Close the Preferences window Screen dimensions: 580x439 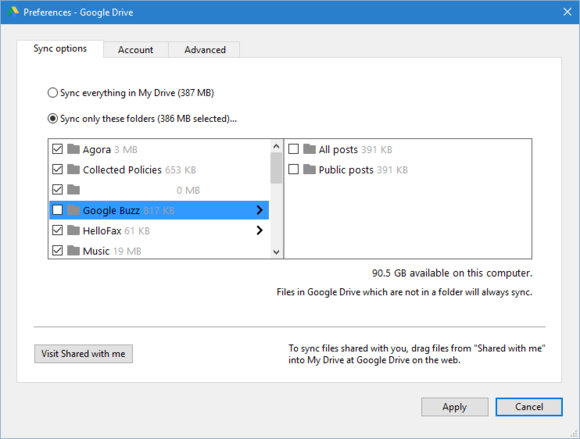click(x=567, y=12)
